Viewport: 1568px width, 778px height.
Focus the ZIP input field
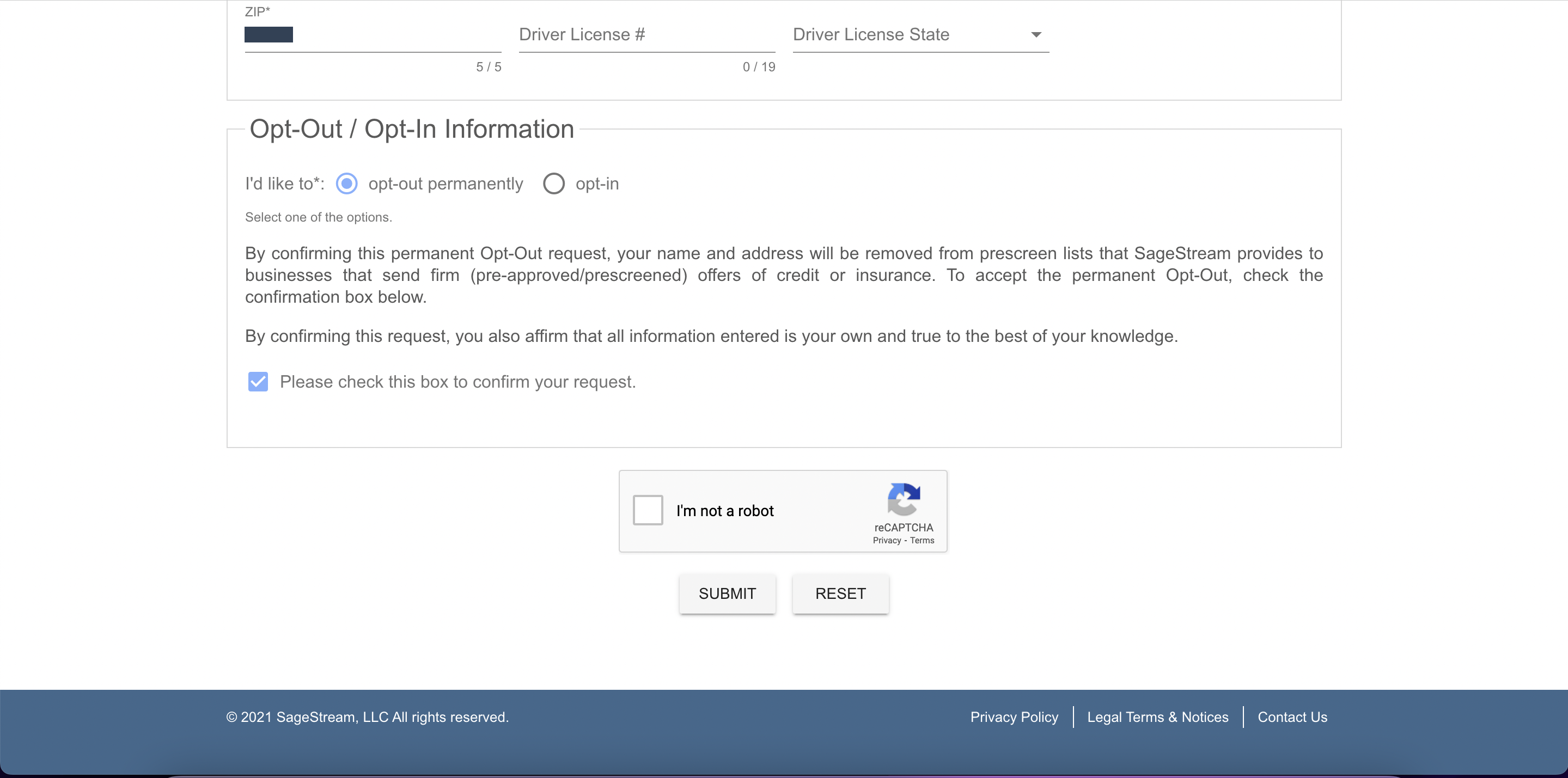(373, 35)
